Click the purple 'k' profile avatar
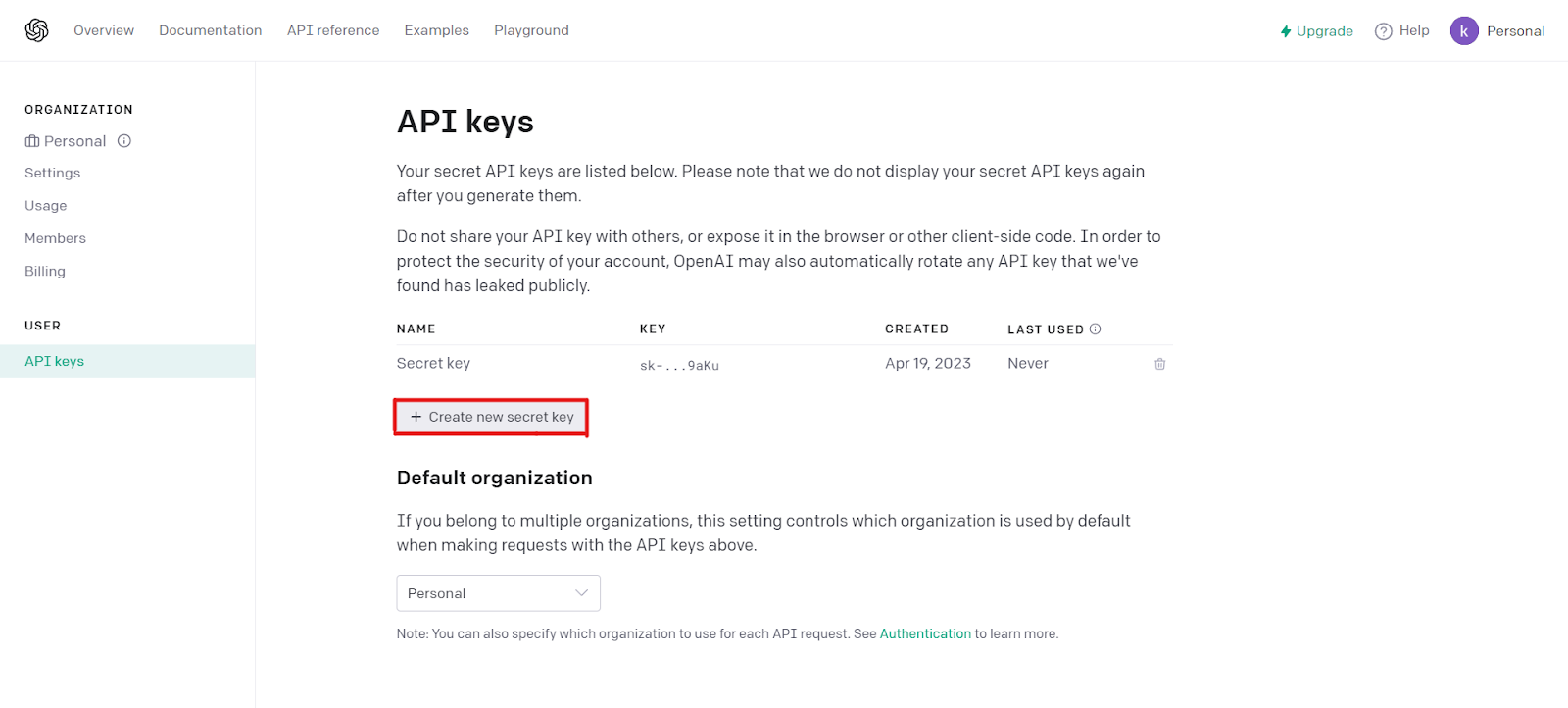This screenshot has height=708, width=1568. point(1464,31)
